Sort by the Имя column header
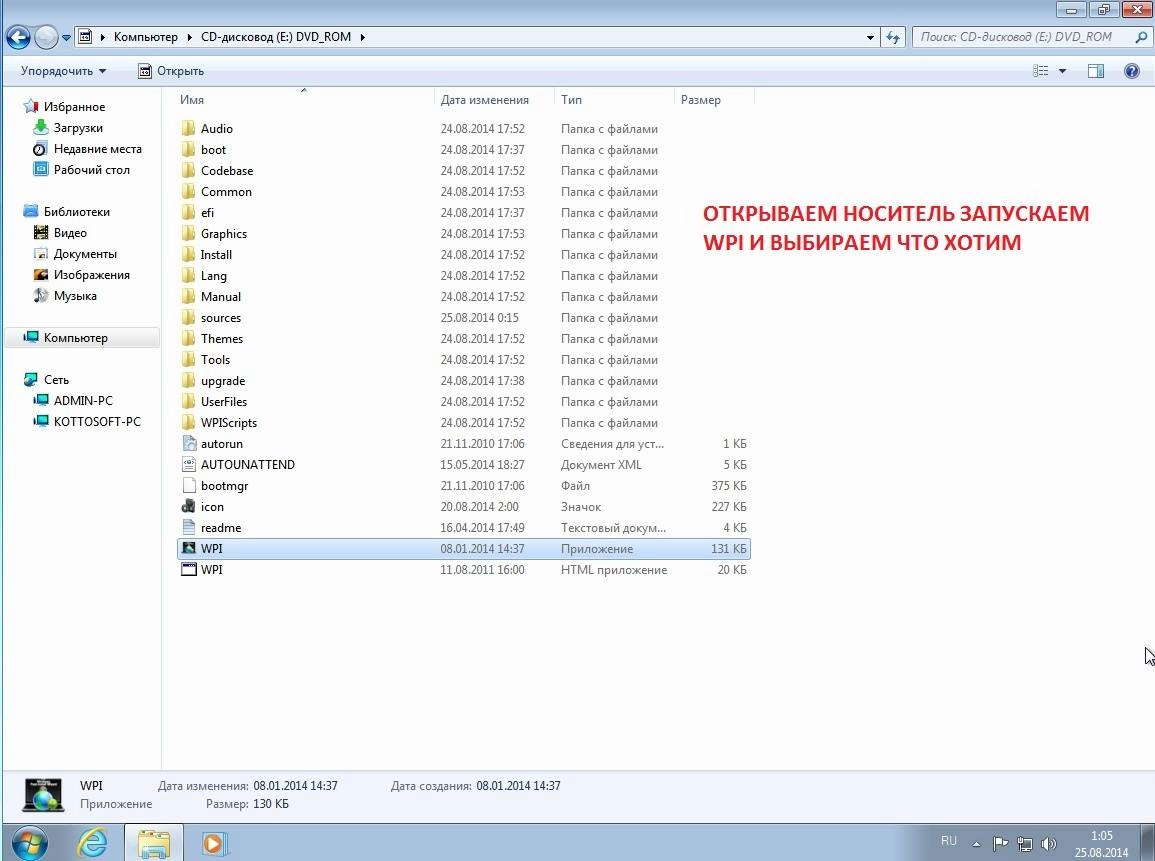The width and height of the screenshot is (1155, 861). click(303, 99)
